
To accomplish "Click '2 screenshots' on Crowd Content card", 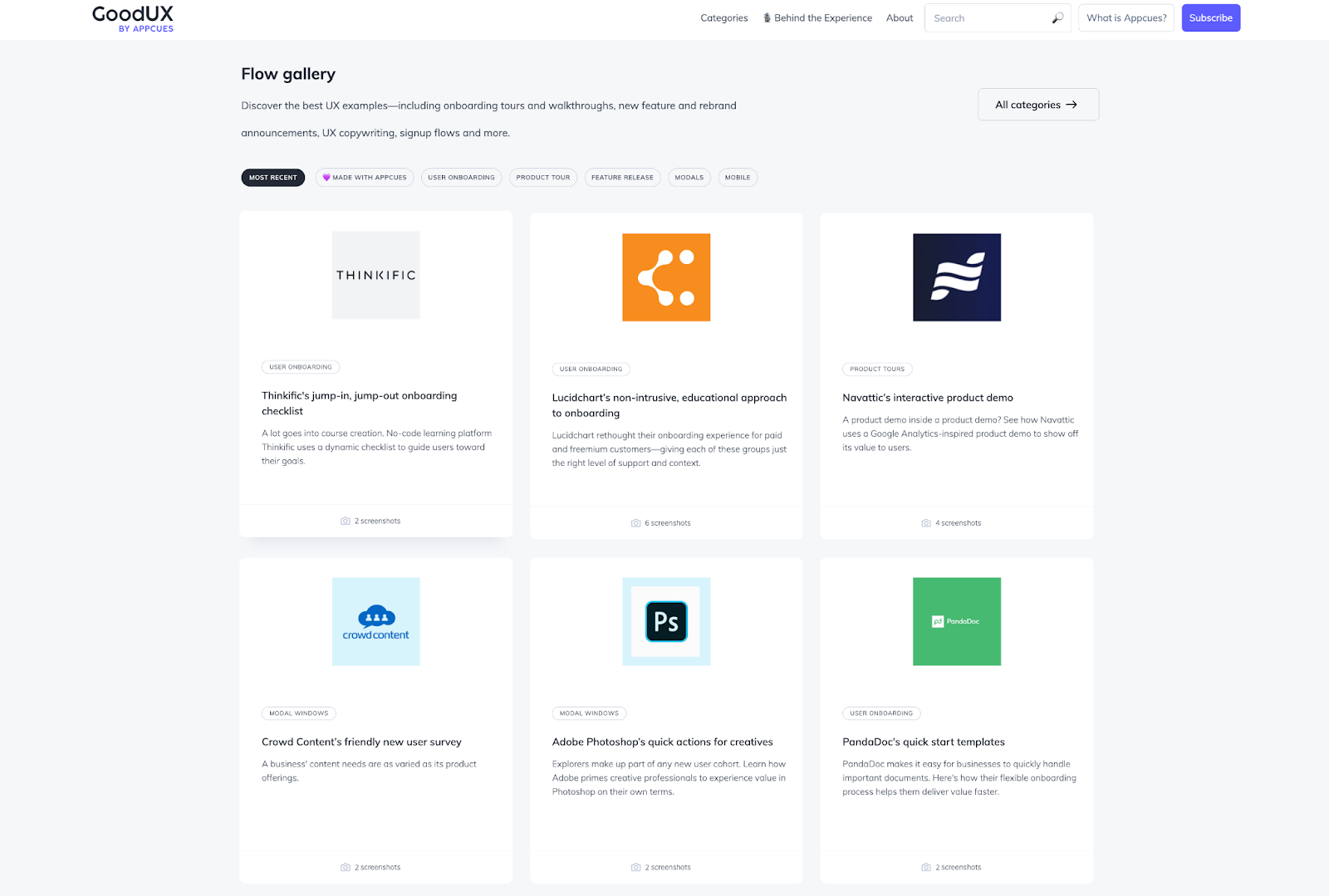I will tap(377, 867).
